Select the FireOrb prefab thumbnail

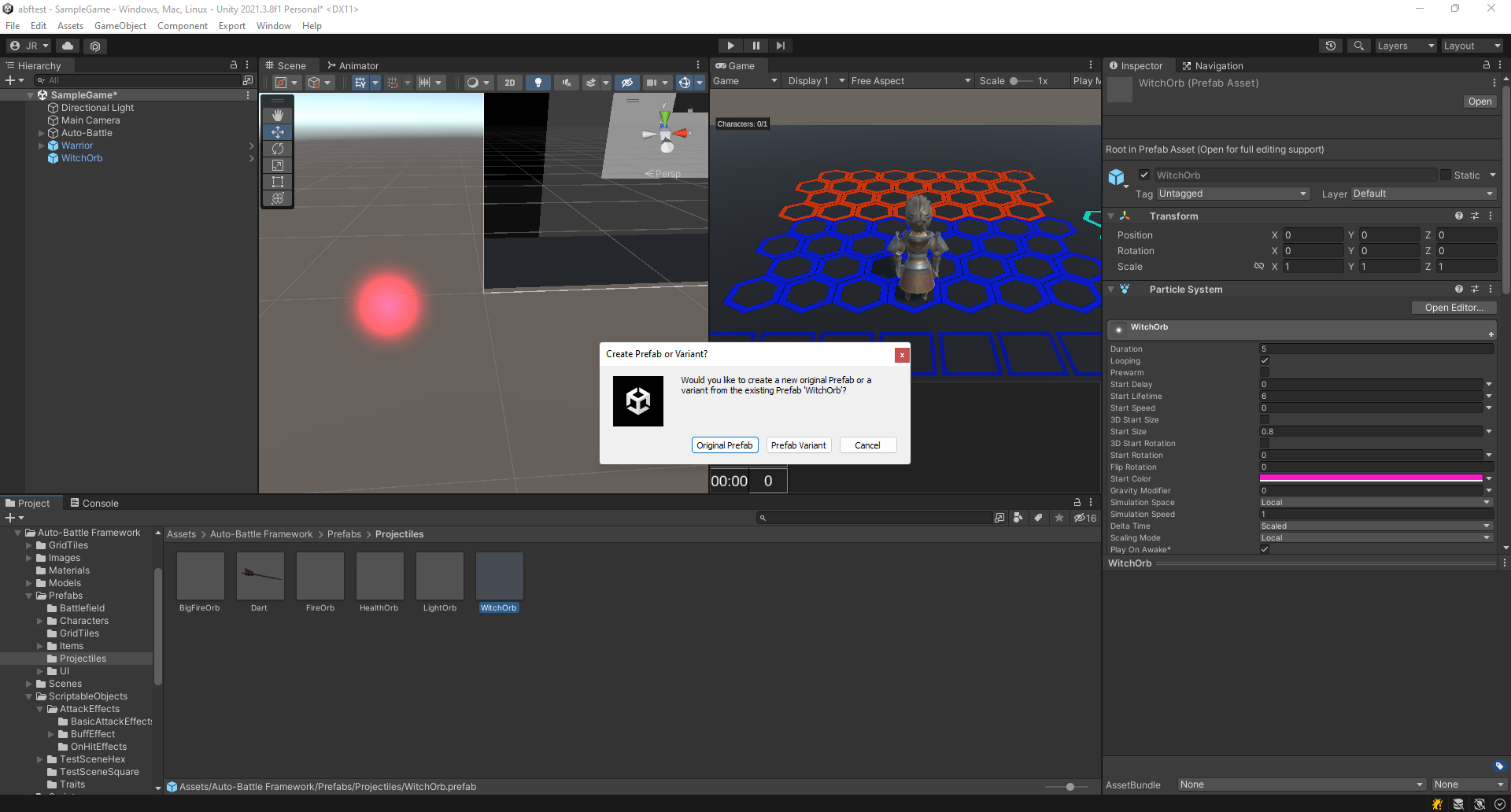pyautogui.click(x=320, y=576)
